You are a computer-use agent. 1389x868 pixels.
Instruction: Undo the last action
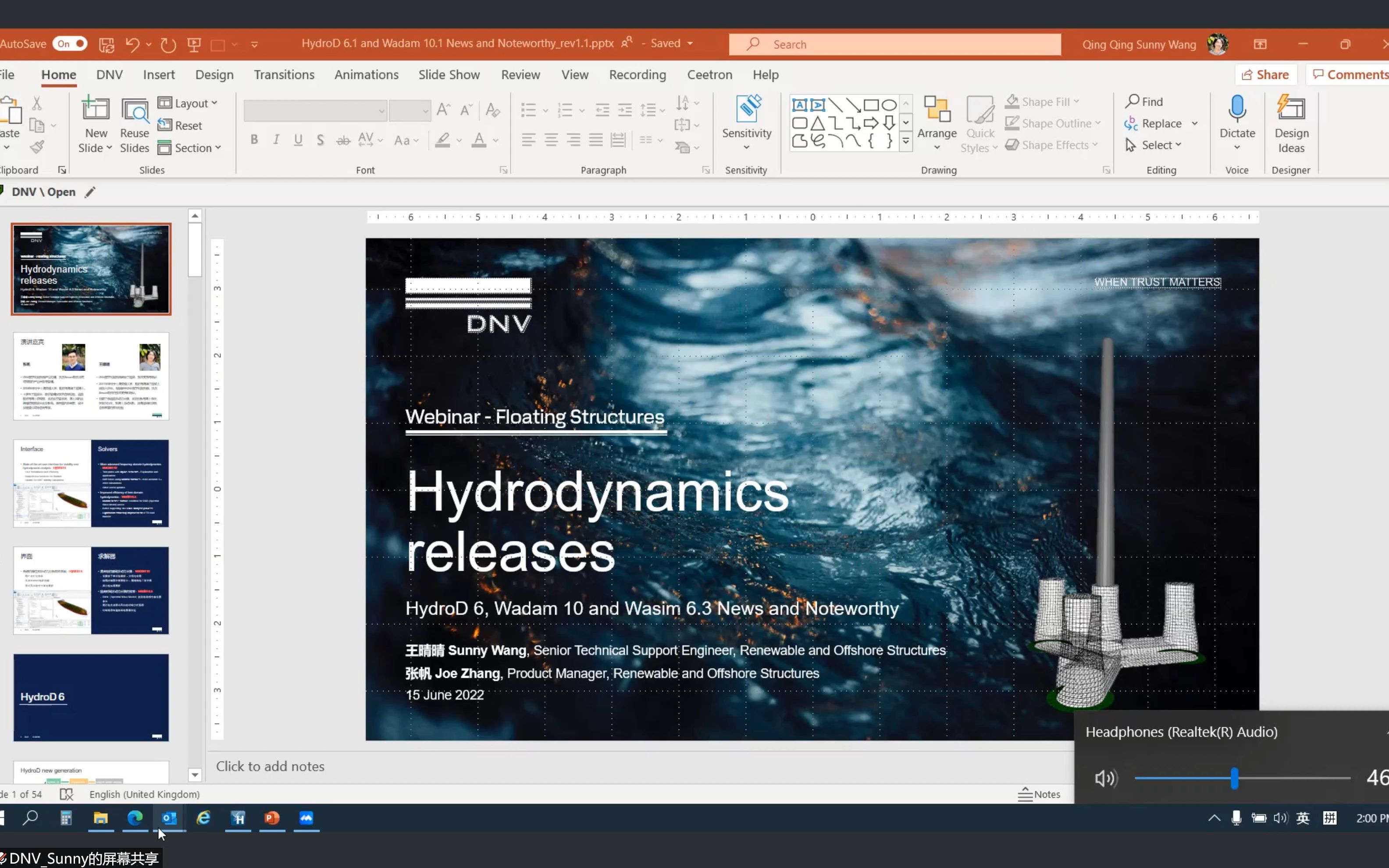[132, 44]
